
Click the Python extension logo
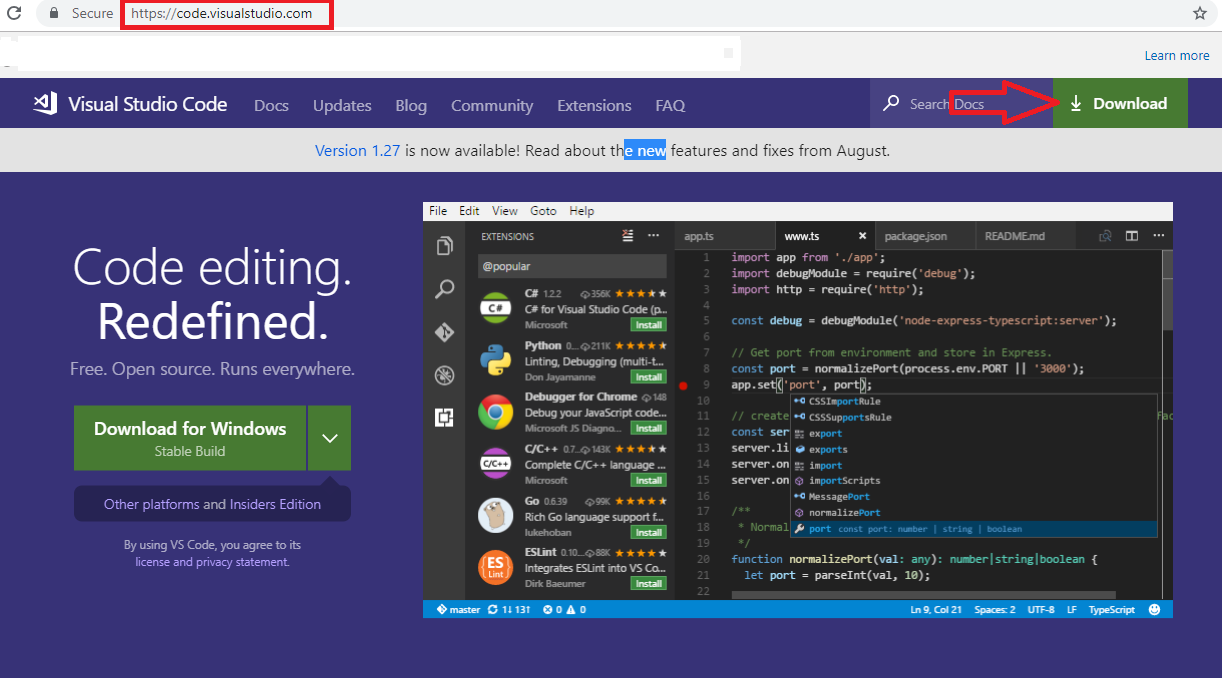(496, 360)
